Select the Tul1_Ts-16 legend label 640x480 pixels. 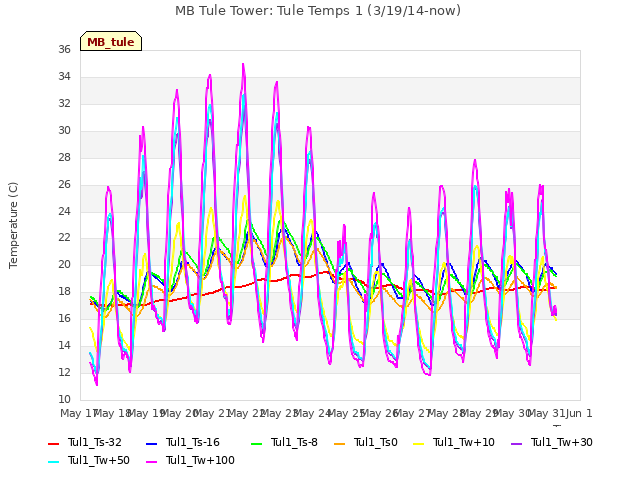193,442
